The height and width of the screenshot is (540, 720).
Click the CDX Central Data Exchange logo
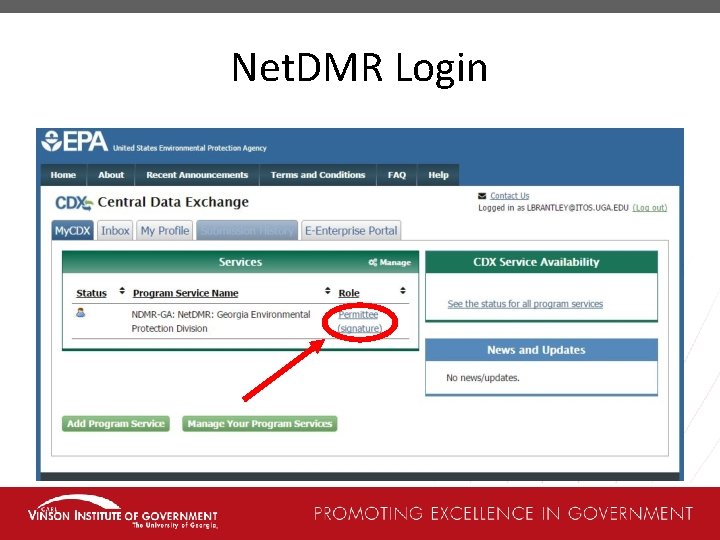pos(152,202)
